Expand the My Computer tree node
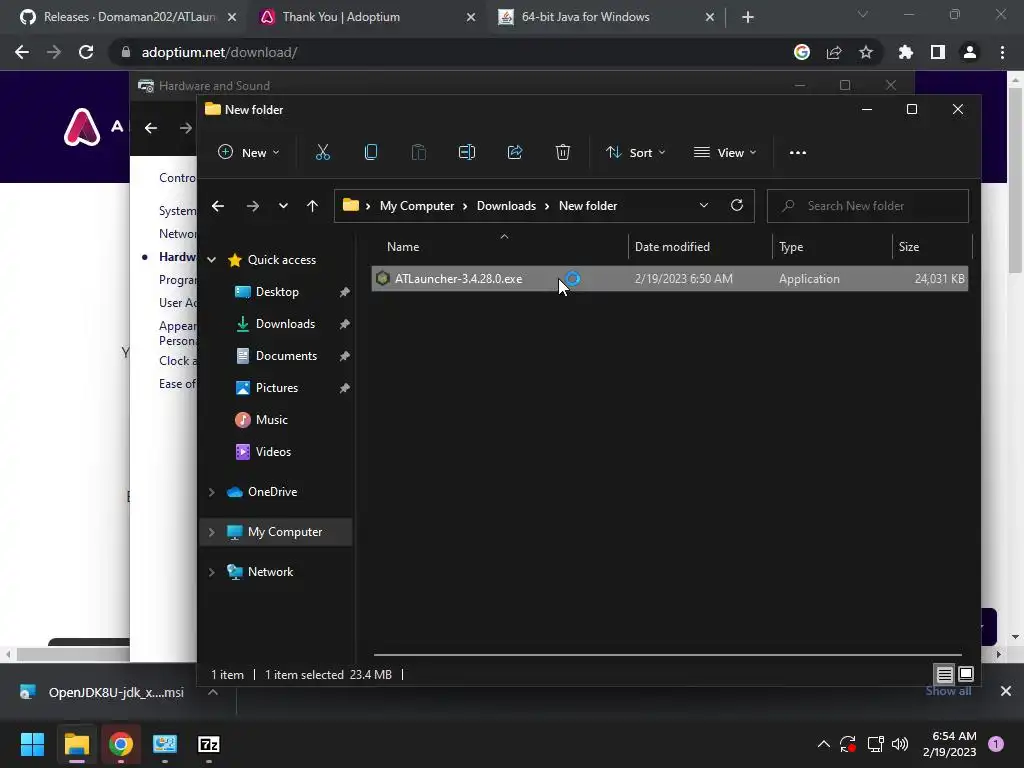1024x768 pixels. point(212,532)
